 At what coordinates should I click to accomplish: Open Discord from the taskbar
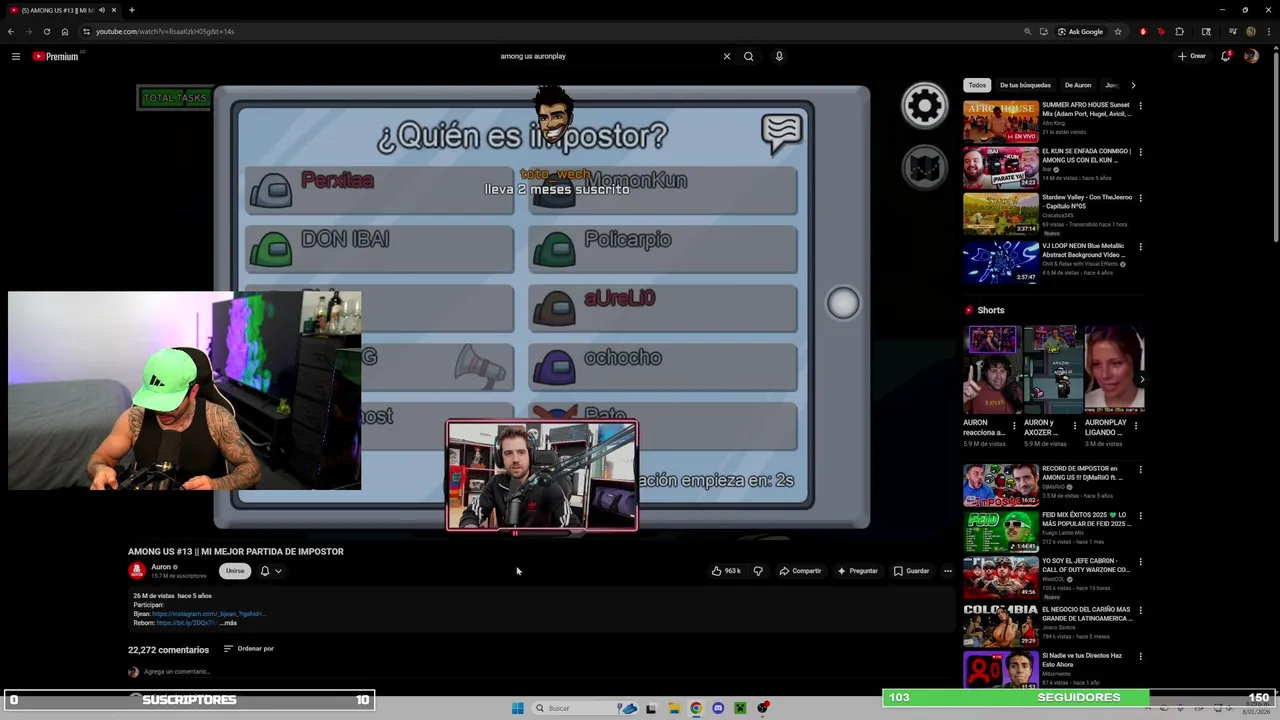pyautogui.click(x=718, y=708)
